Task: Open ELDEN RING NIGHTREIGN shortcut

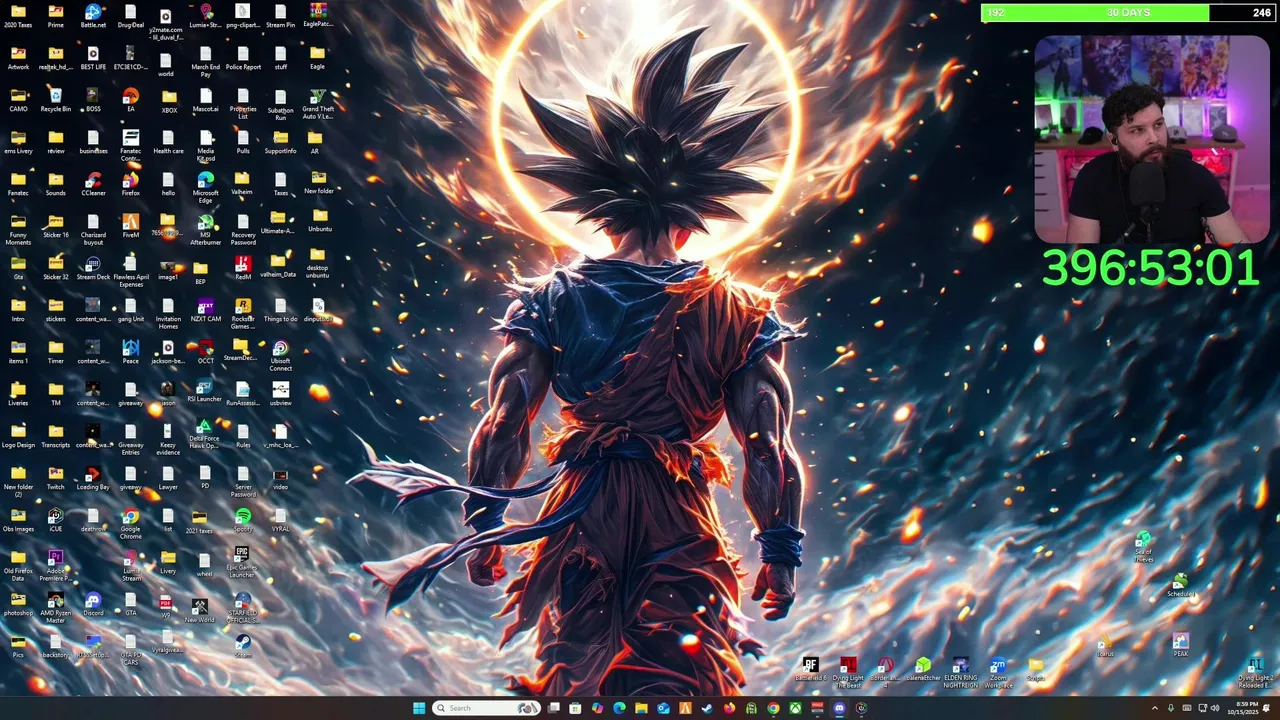Action: click(x=960, y=672)
